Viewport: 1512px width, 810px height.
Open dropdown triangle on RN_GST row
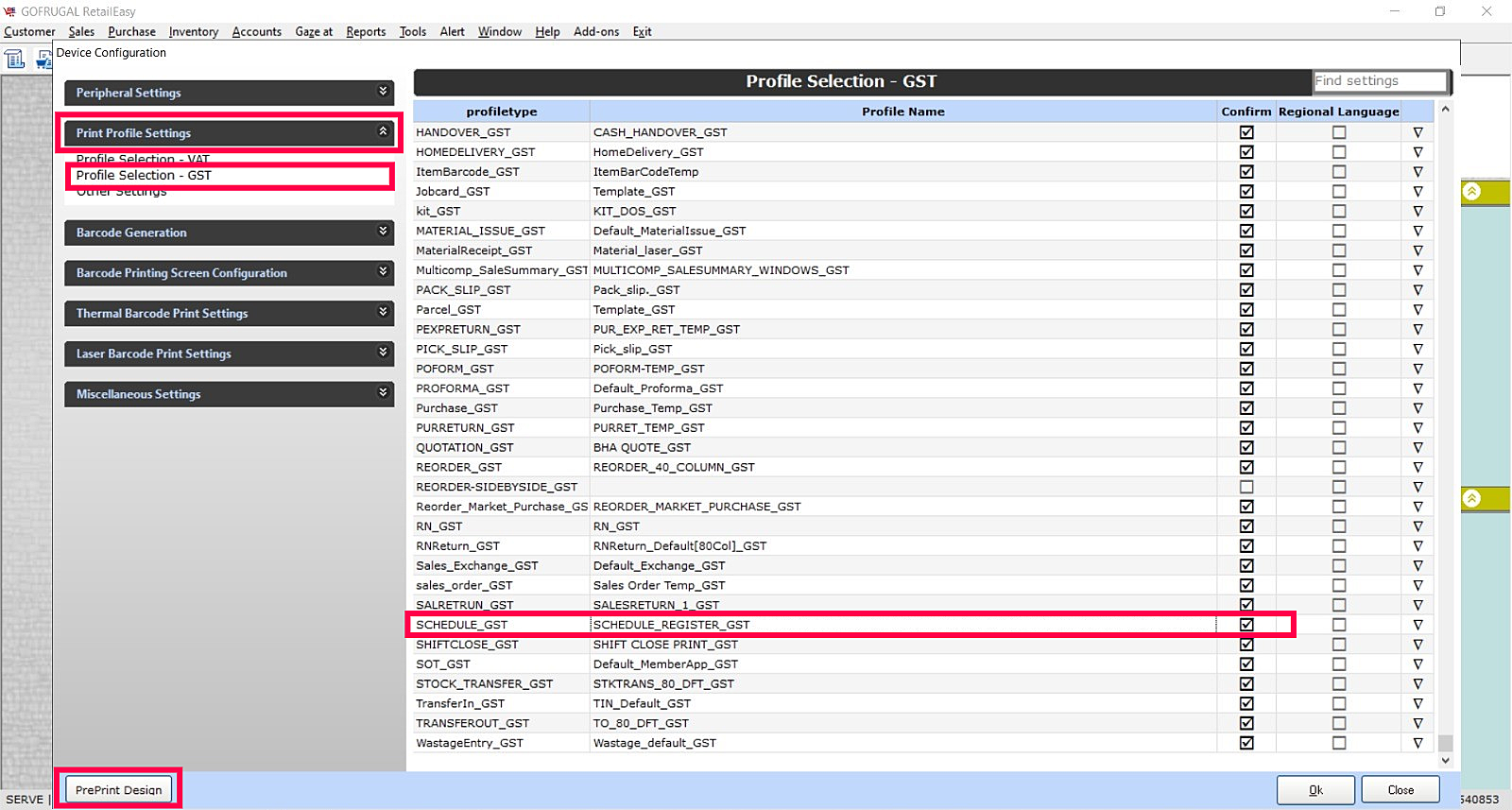1417,526
